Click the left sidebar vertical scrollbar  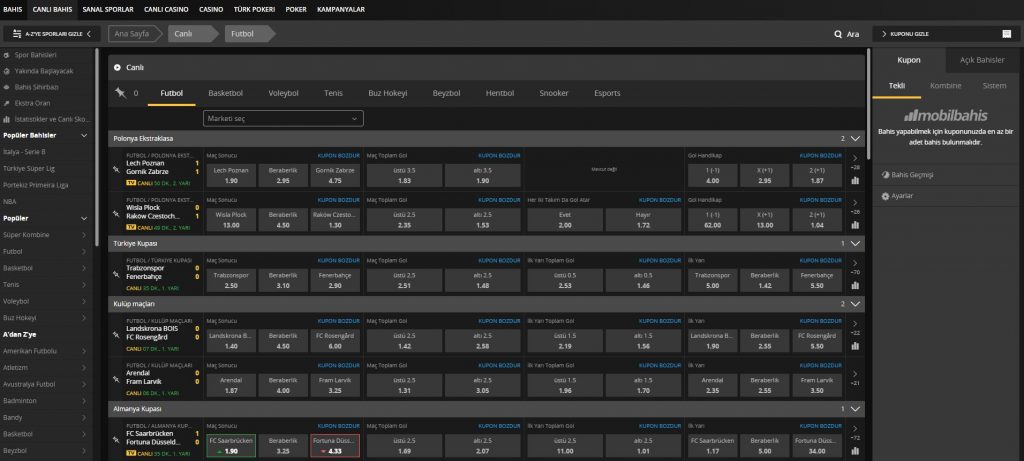pos(97,147)
